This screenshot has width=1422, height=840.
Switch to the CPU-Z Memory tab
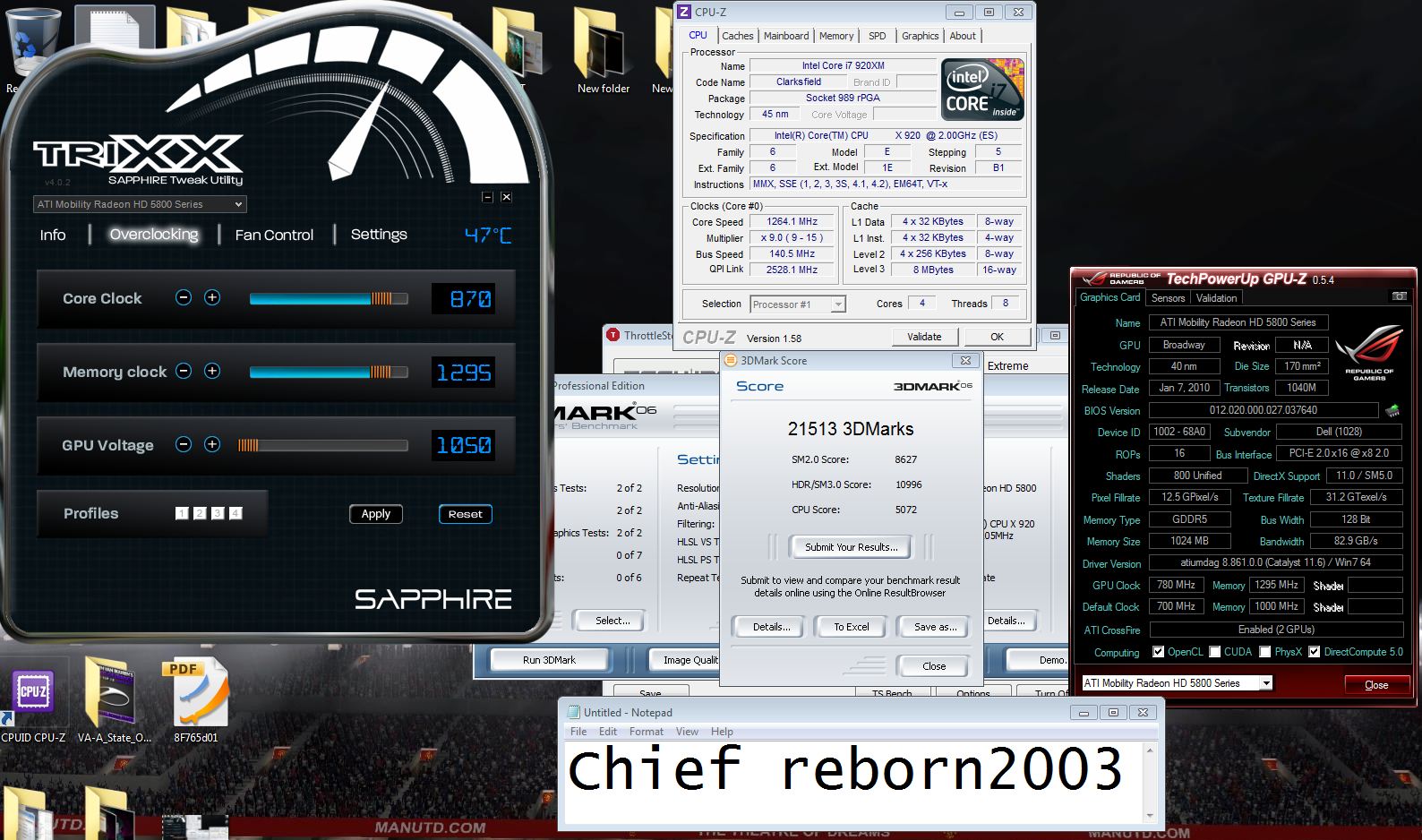point(836,36)
